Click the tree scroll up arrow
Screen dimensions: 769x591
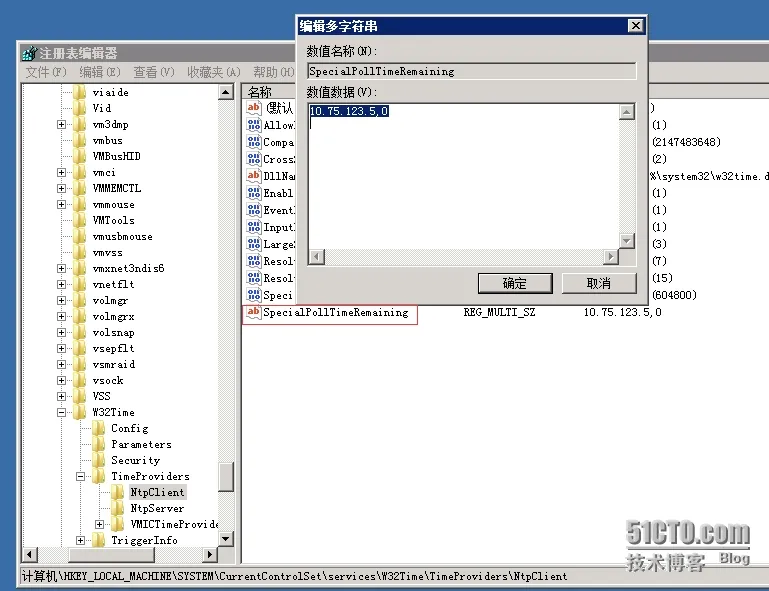pos(226,92)
